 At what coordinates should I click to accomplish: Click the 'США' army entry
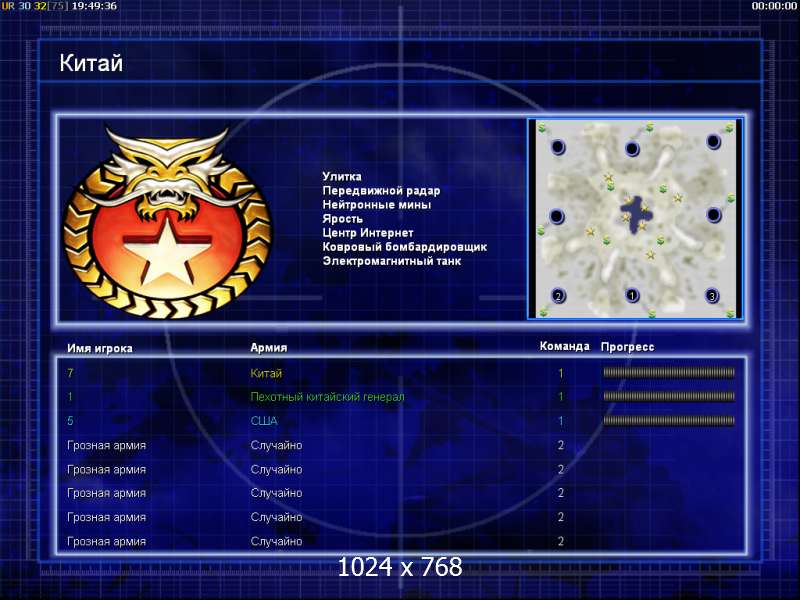(264, 421)
